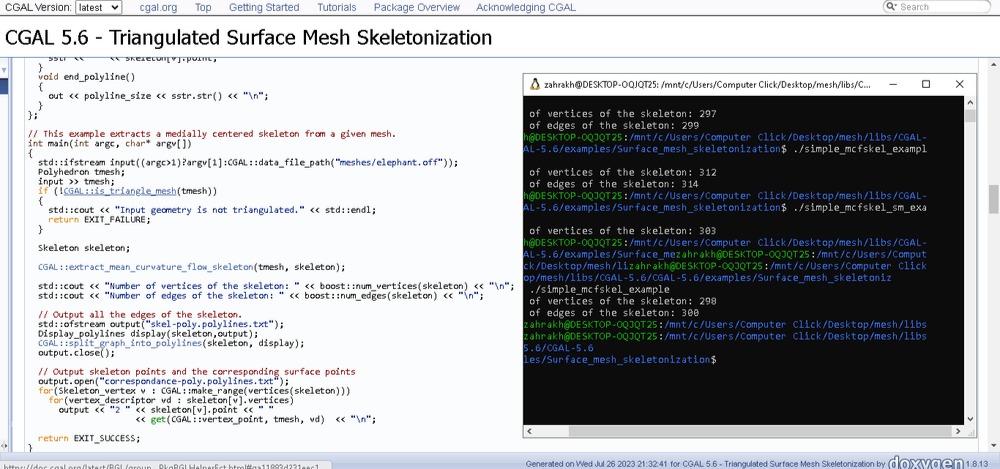Click the "return EXIT_FAILURE;" code line
This screenshot has height=469, width=1000.
(x=99, y=219)
